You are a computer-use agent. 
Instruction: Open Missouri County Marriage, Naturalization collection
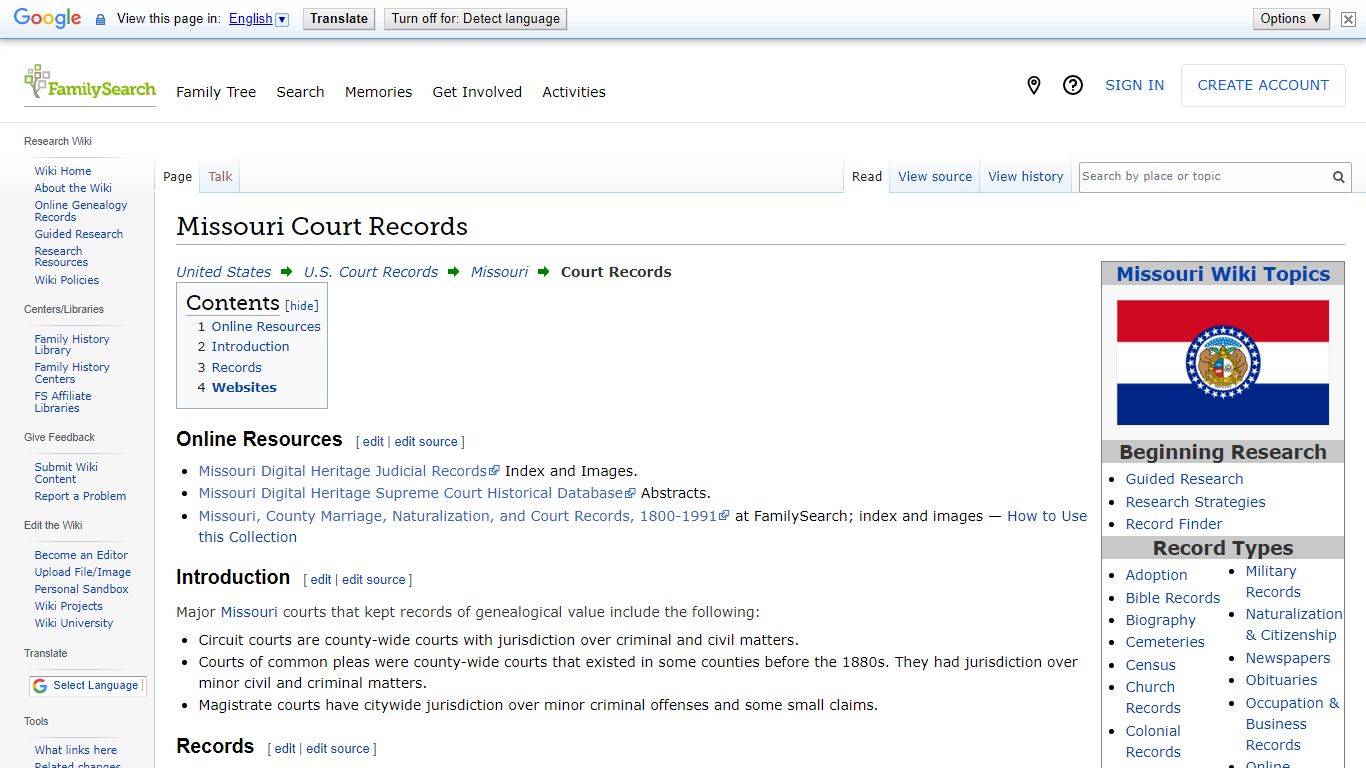[464, 517]
